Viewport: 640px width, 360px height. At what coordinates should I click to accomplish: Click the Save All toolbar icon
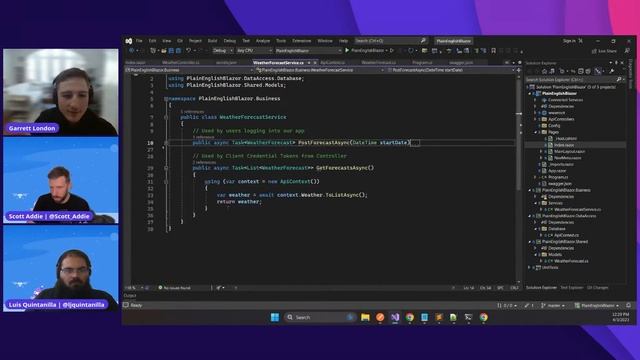178,51
